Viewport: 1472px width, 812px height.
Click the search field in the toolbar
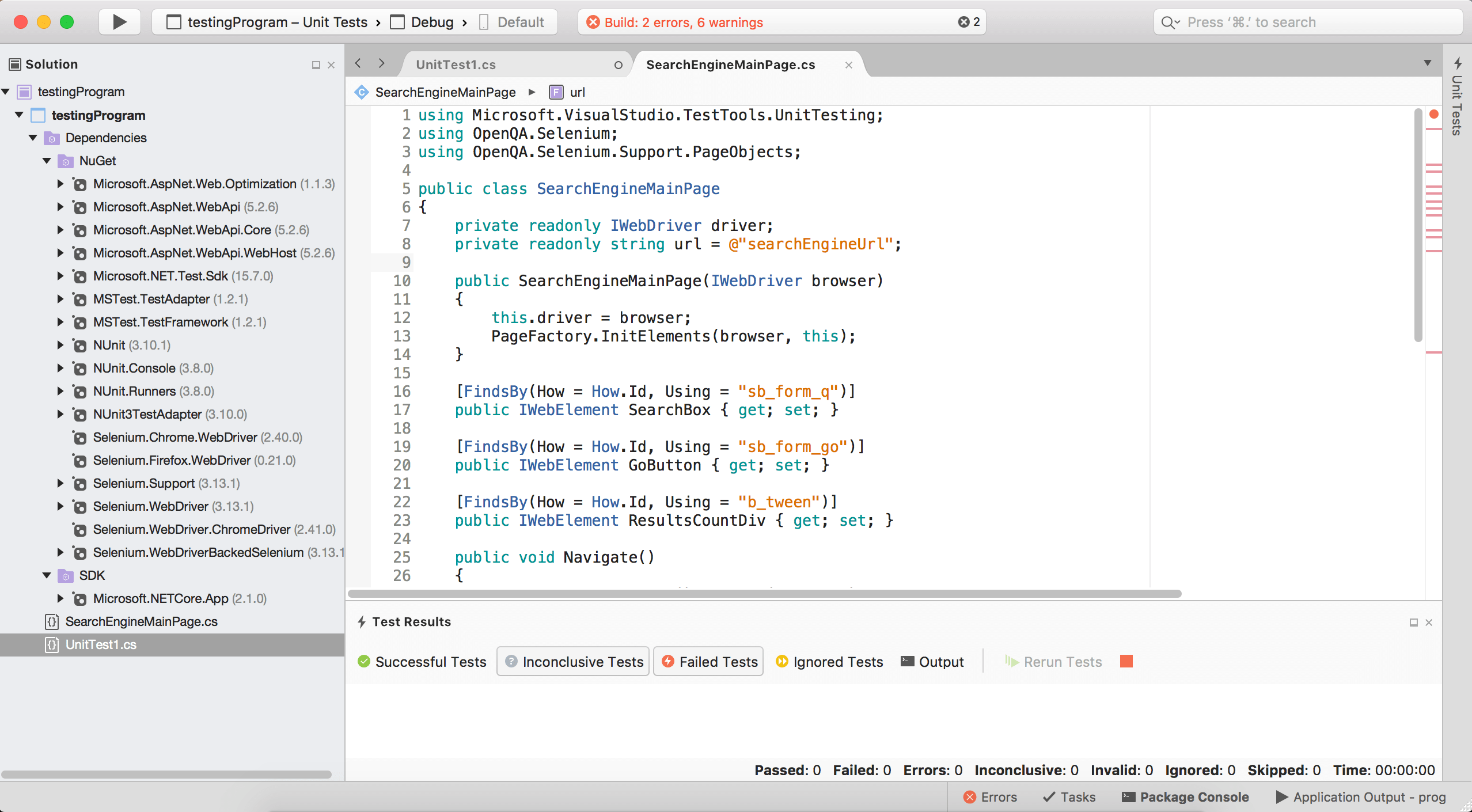point(1307,22)
